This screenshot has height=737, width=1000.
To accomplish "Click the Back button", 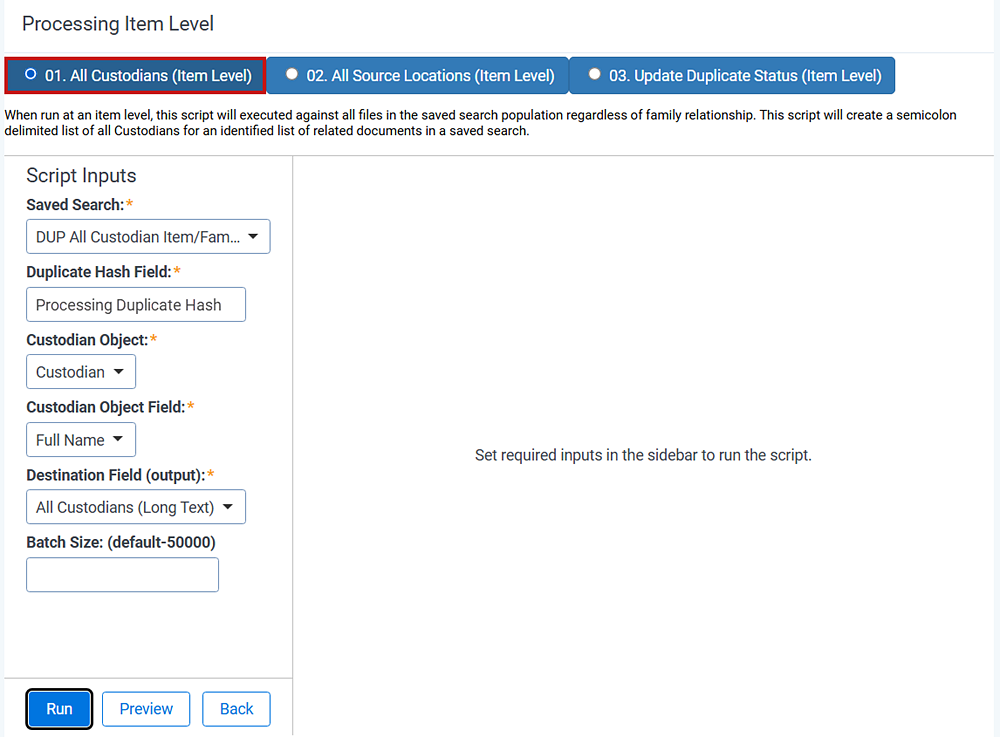I will point(237,709).
